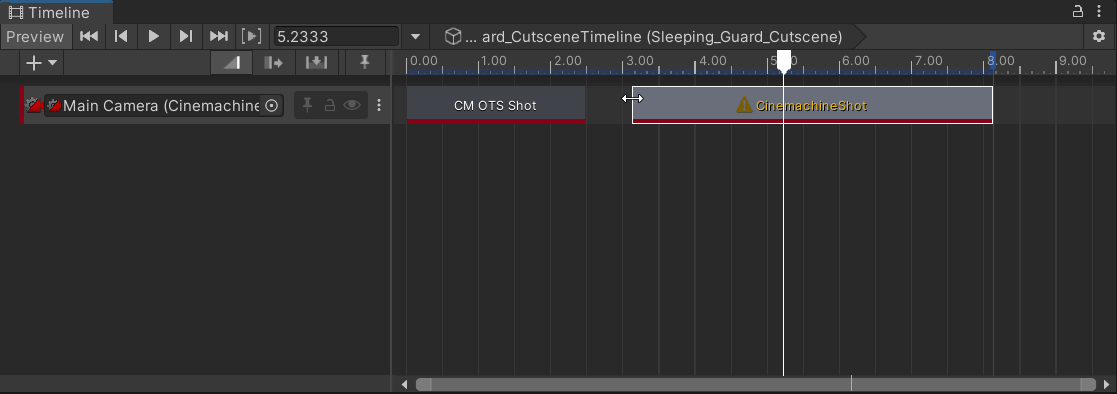
Task: Toggle the Preview mode button
Action: pos(35,36)
